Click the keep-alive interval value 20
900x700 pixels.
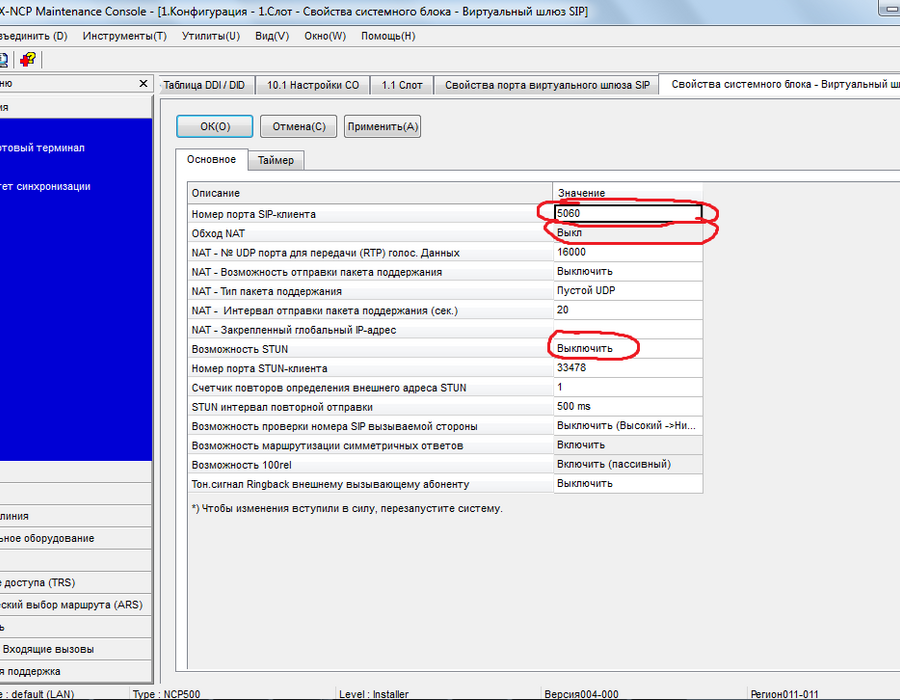click(628, 310)
